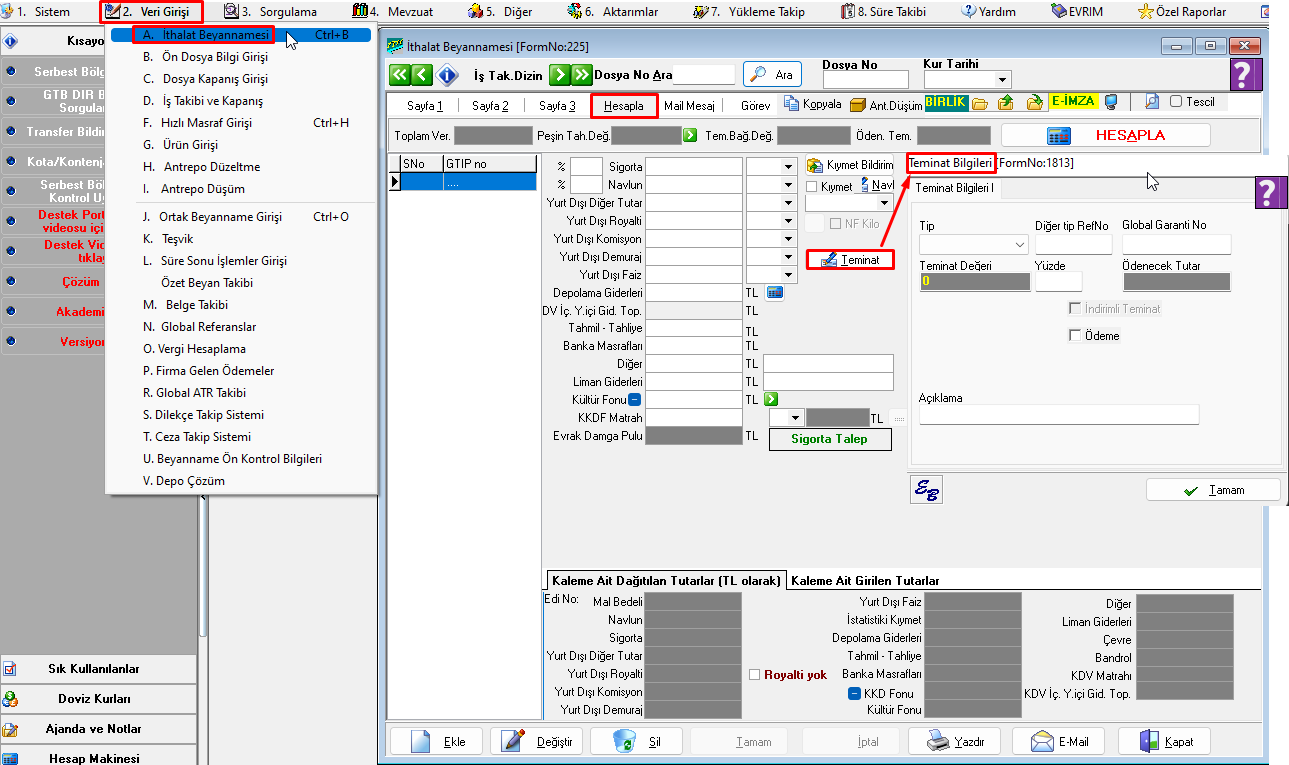The height and width of the screenshot is (765, 1289).
Task: Click the Dosya No input field
Action: (x=865, y=80)
